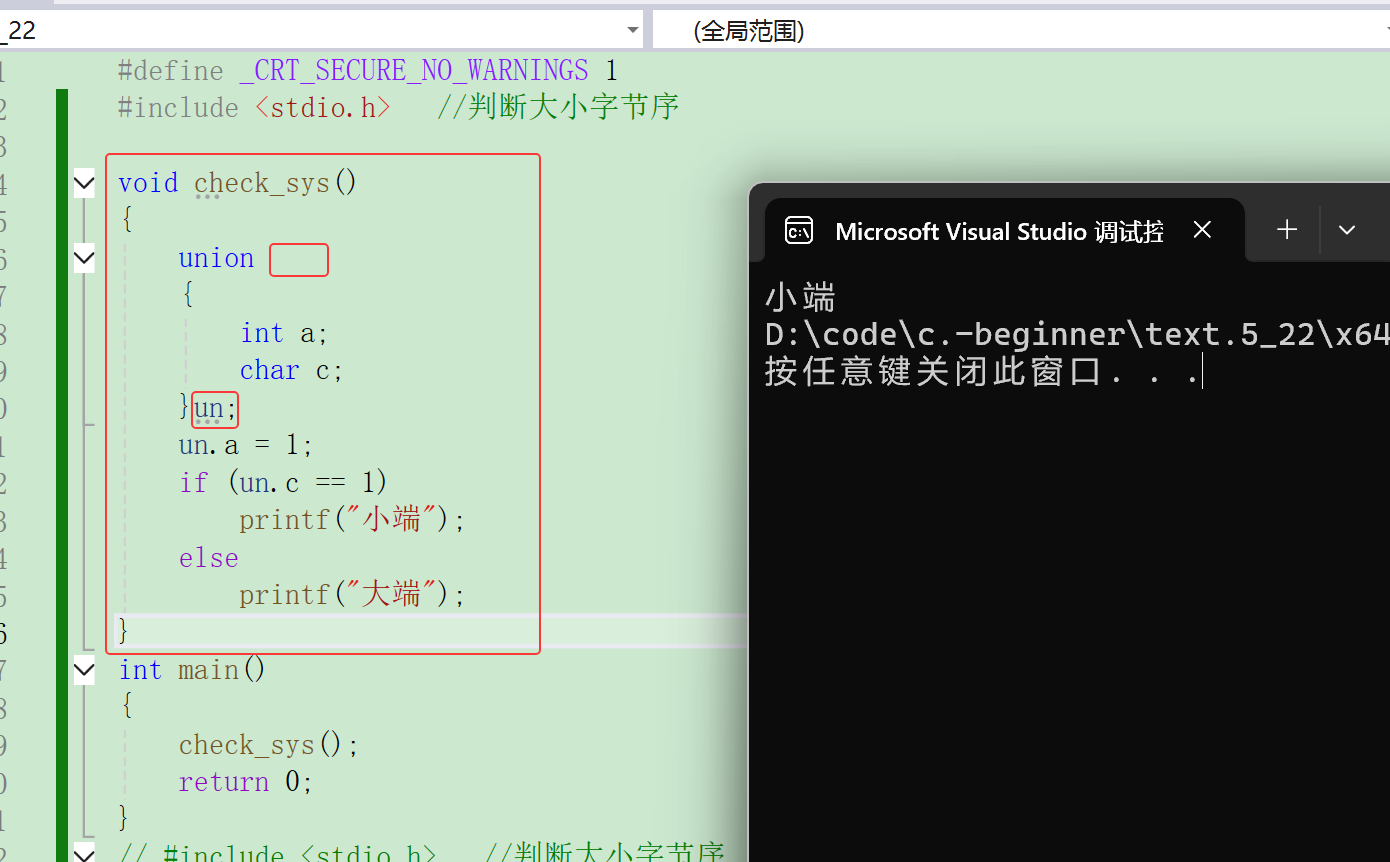1390x862 pixels.
Task: Close the Microsoft Visual Studio 调试控 tab
Action: (1203, 230)
